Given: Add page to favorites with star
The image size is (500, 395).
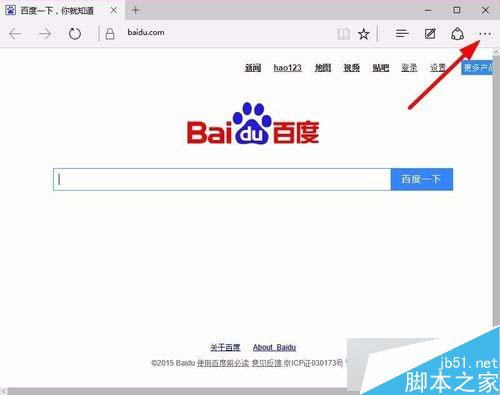Looking at the screenshot, I should [364, 34].
